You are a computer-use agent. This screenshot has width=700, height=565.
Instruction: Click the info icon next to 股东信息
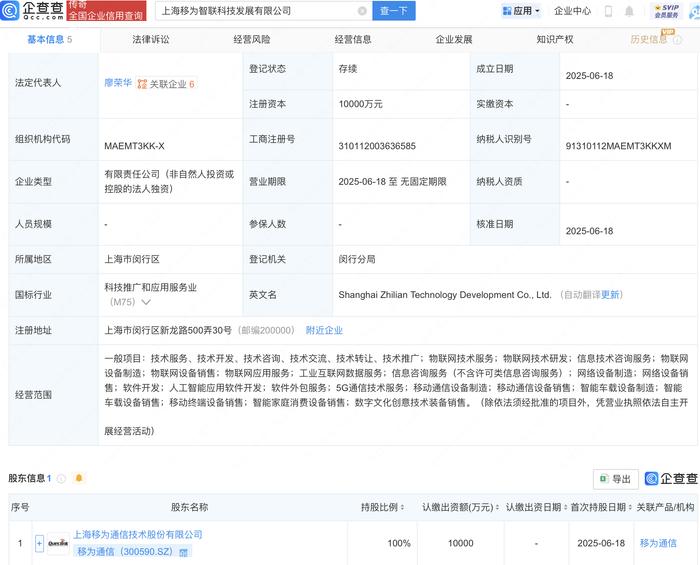62,478
